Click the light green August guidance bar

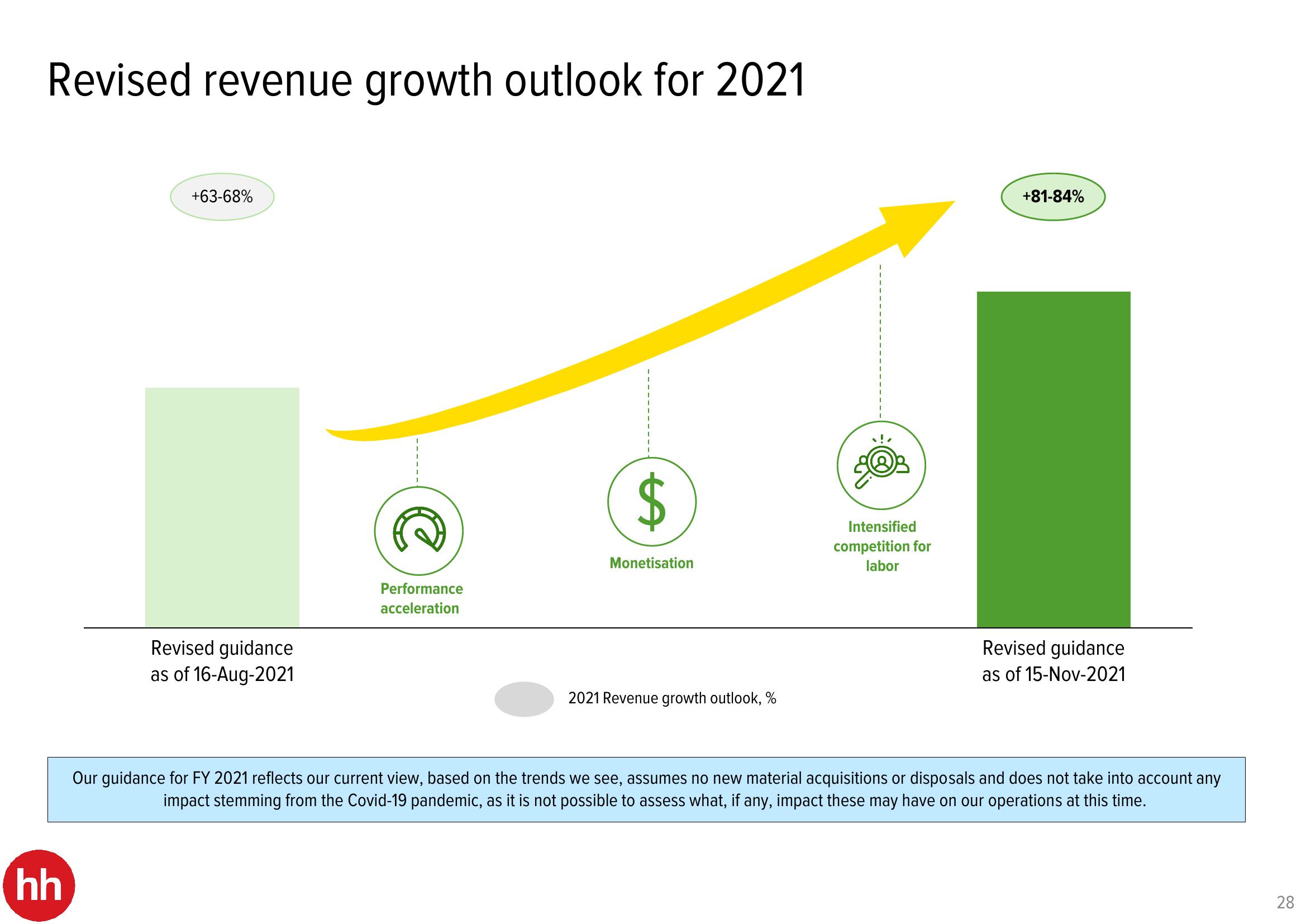222,507
